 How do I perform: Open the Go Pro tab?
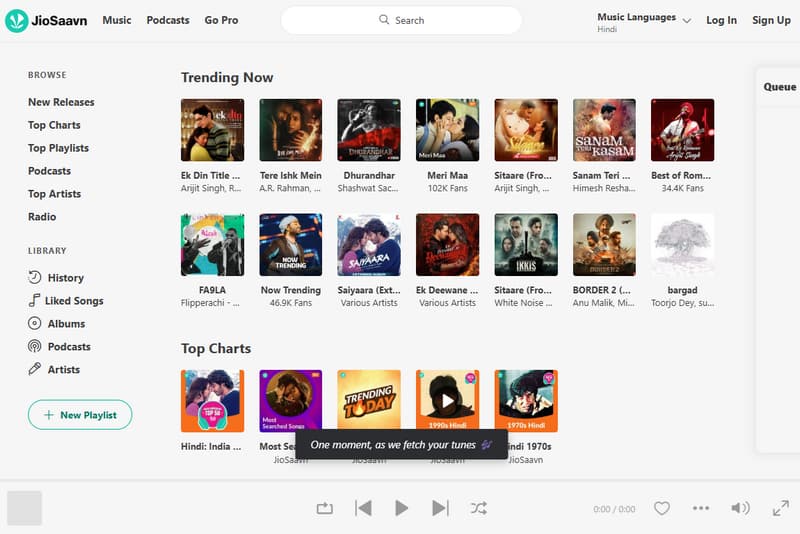(x=221, y=20)
